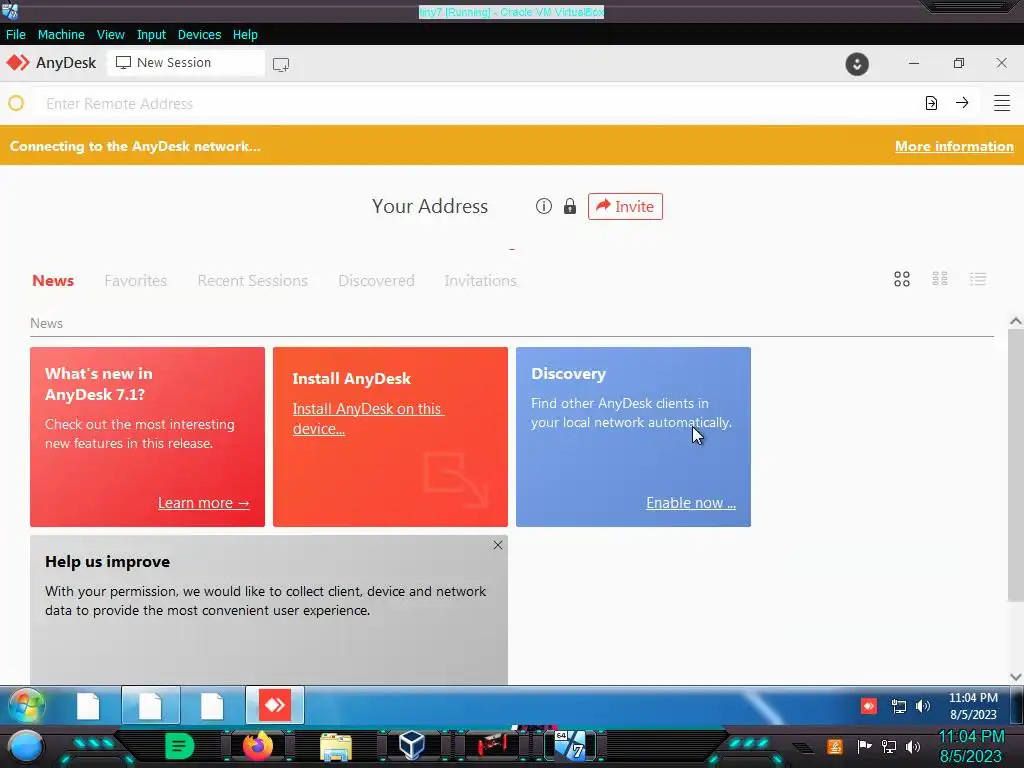Select highlighted second document taskbar item
The height and width of the screenshot is (768, 1024).
(150, 705)
